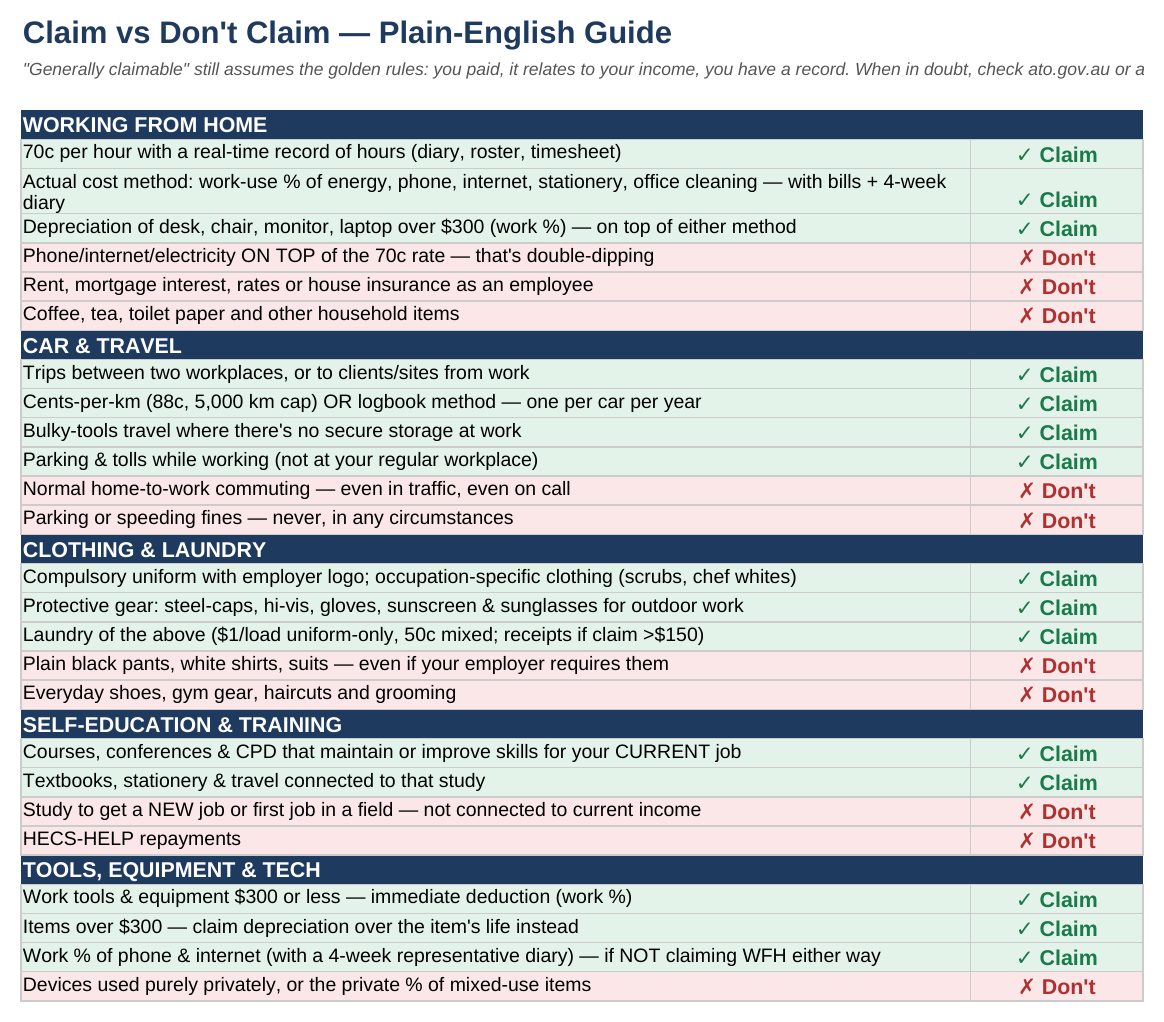Select the Don't cell beside double-dipping row

(1056, 258)
